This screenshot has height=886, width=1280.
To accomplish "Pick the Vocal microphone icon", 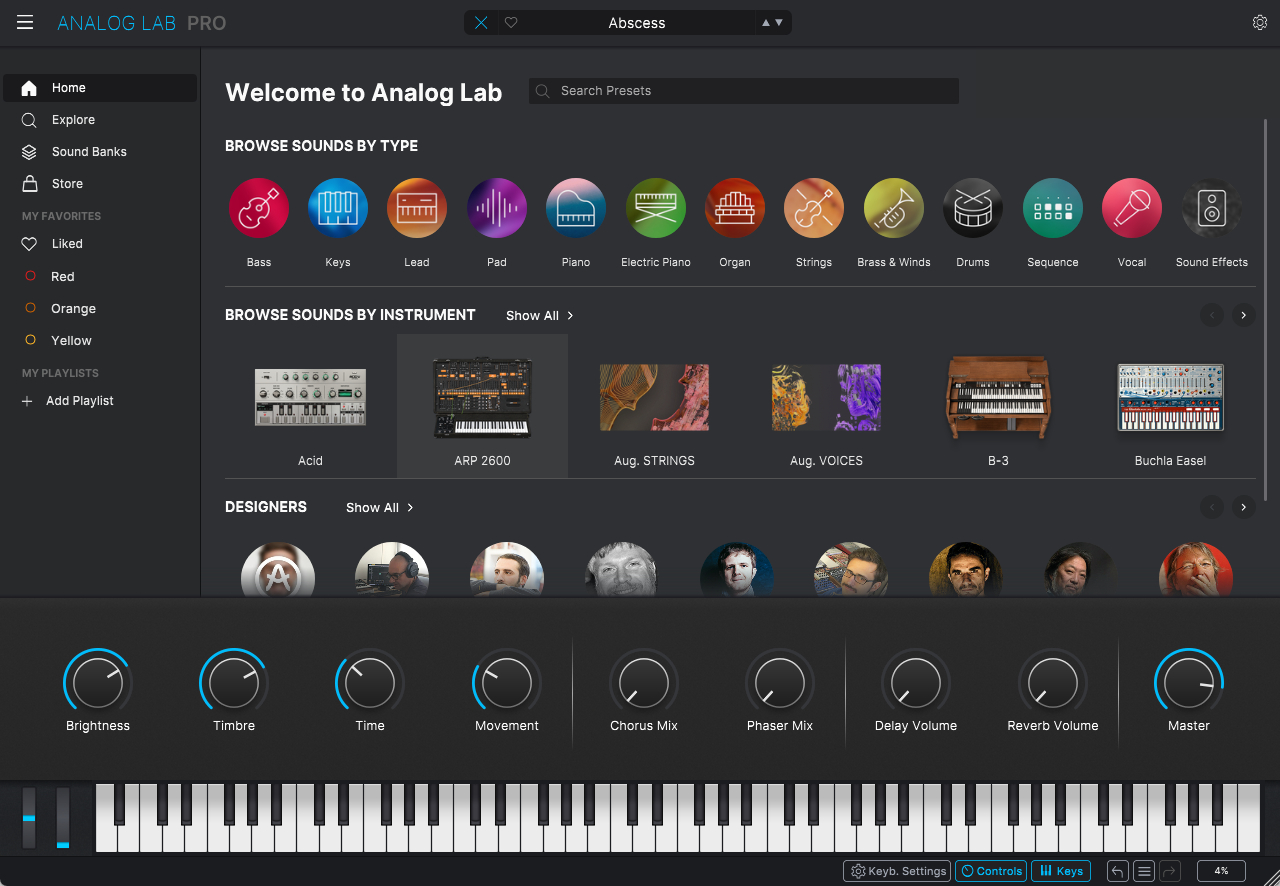I will point(1131,208).
